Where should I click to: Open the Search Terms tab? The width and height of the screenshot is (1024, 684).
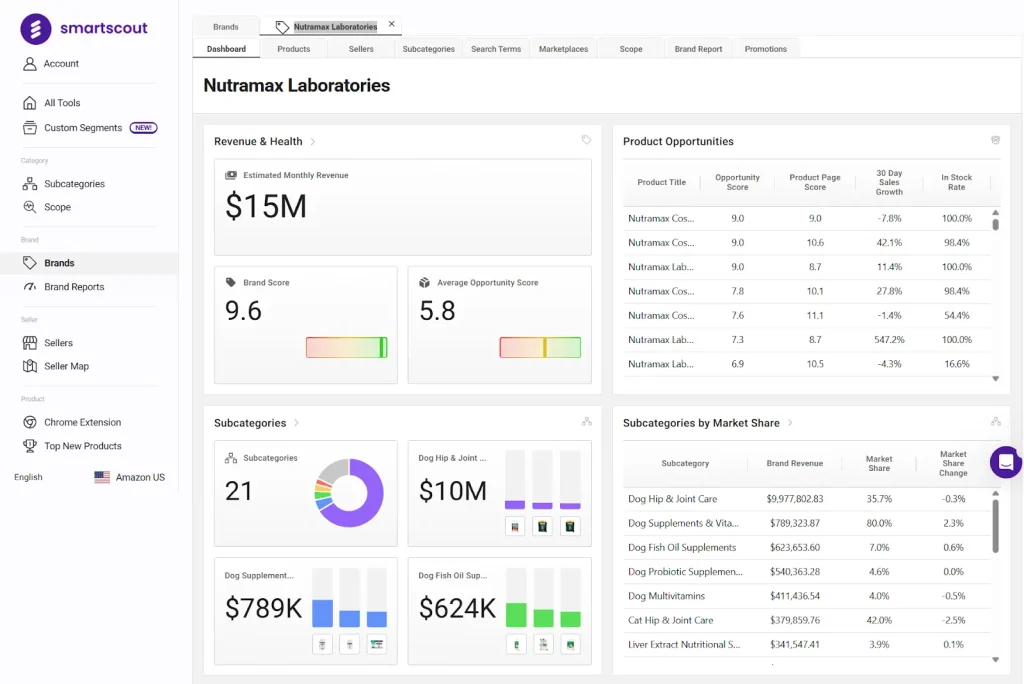click(x=496, y=49)
